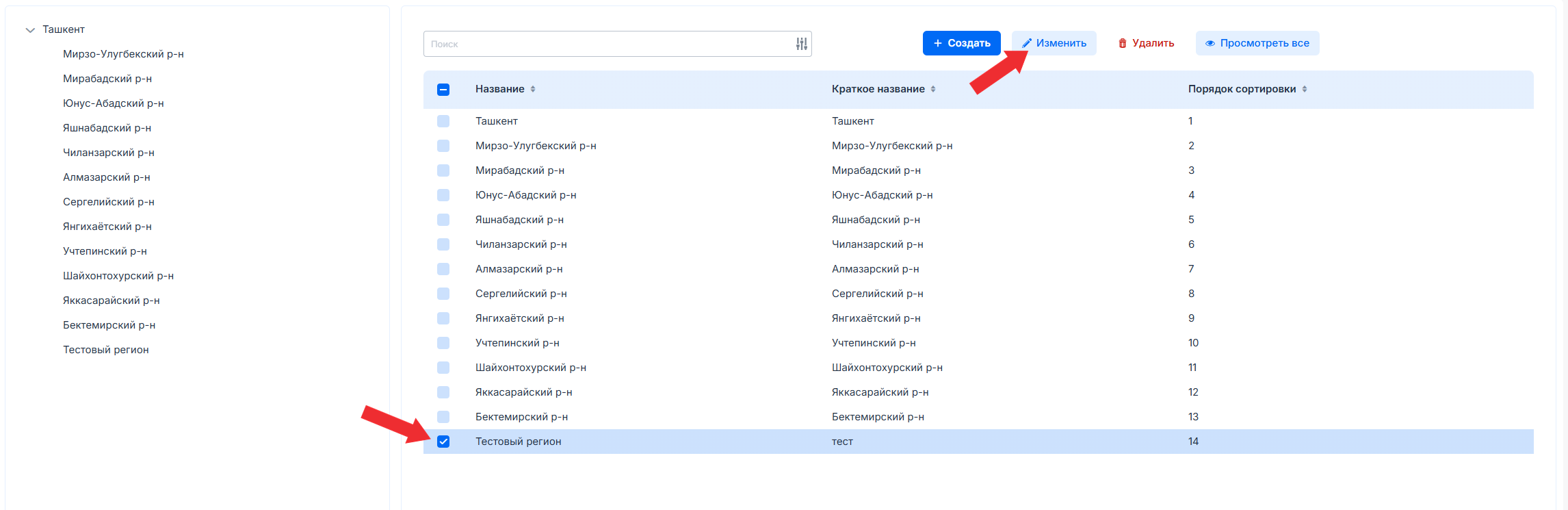
Task: Uncheck the Тестовый регион row checkbox
Action: point(443,442)
